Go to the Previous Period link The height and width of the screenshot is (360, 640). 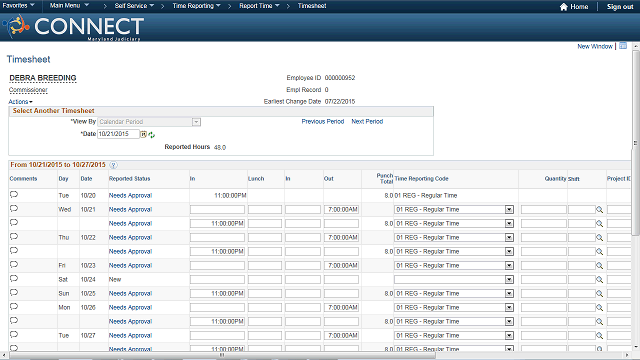pos(322,122)
